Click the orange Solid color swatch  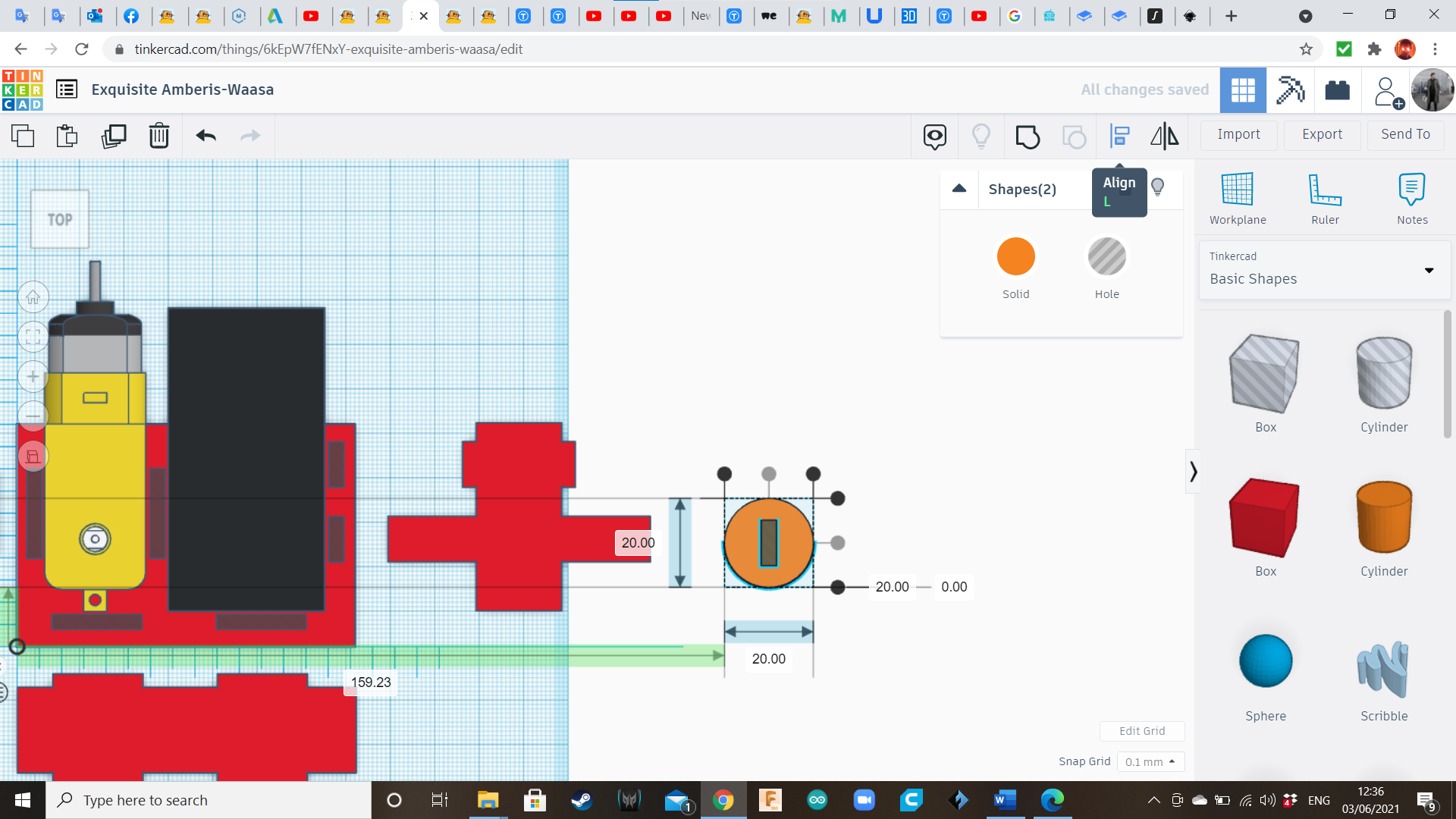[1016, 256]
